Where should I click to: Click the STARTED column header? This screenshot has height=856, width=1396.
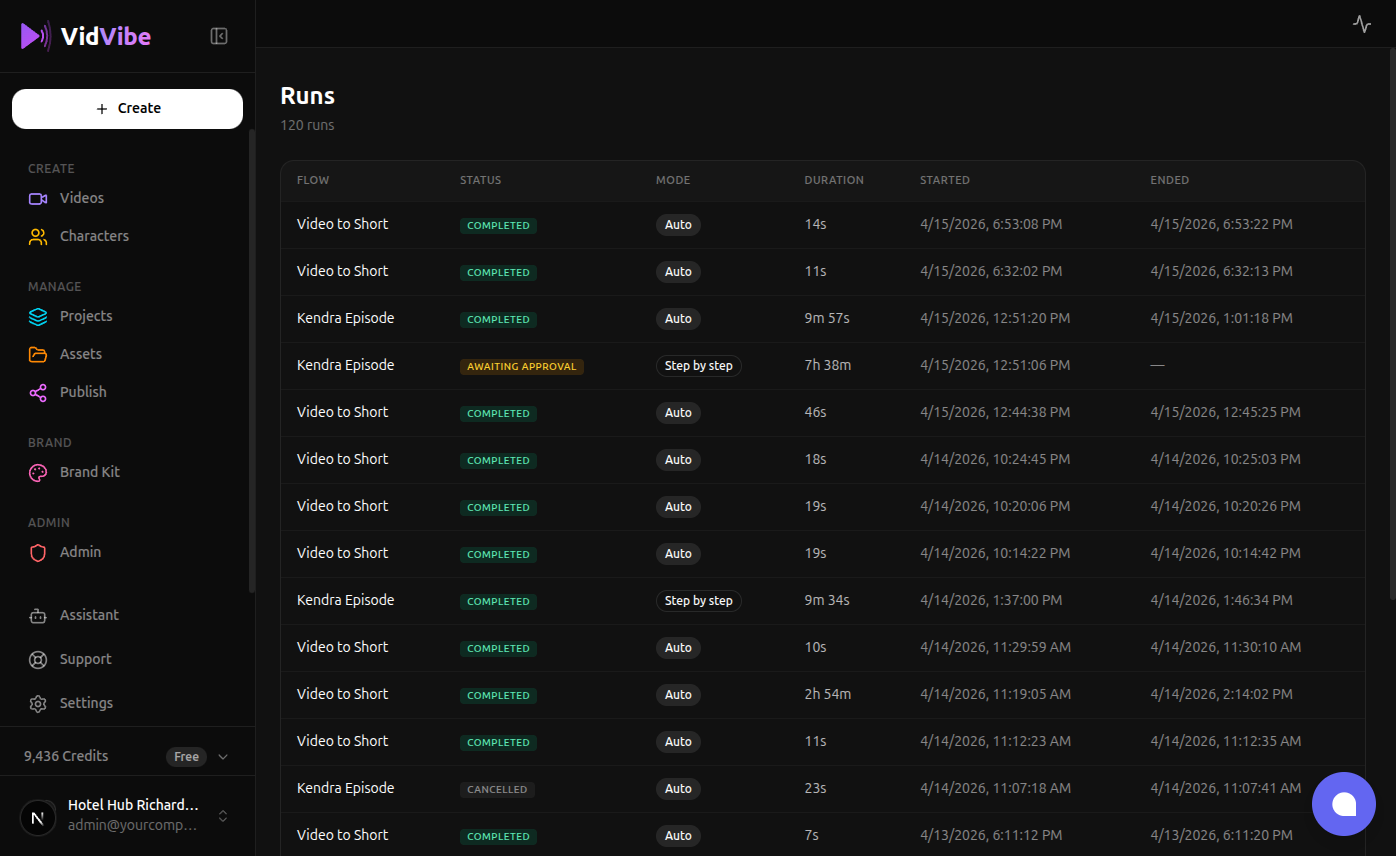pyautogui.click(x=945, y=180)
